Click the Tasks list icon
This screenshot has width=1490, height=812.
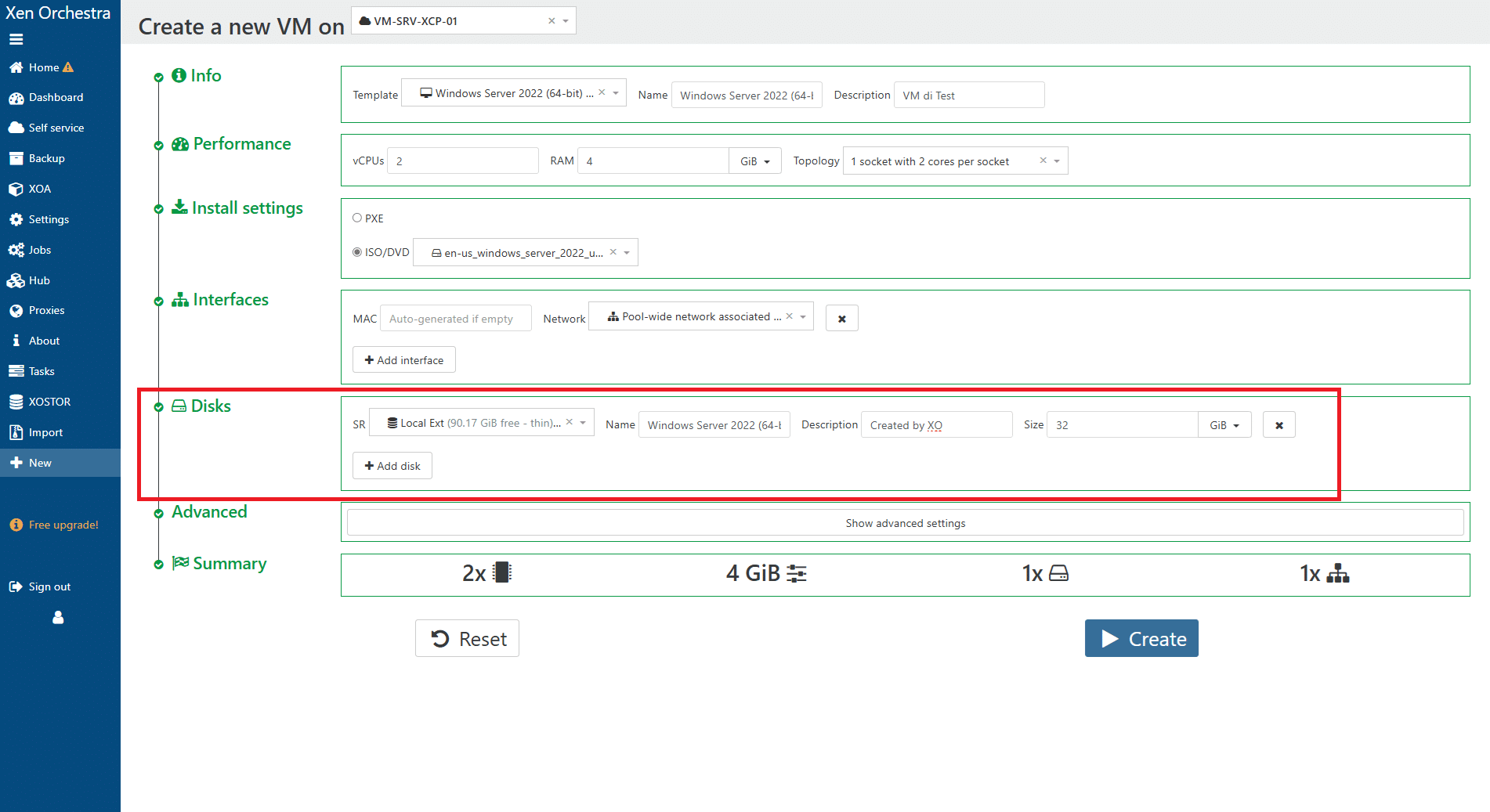(x=16, y=371)
